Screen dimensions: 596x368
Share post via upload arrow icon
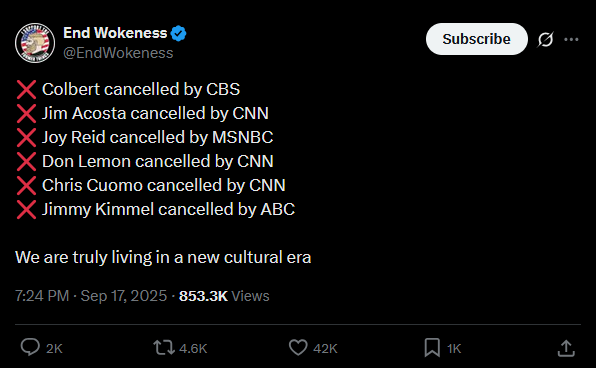pos(566,348)
